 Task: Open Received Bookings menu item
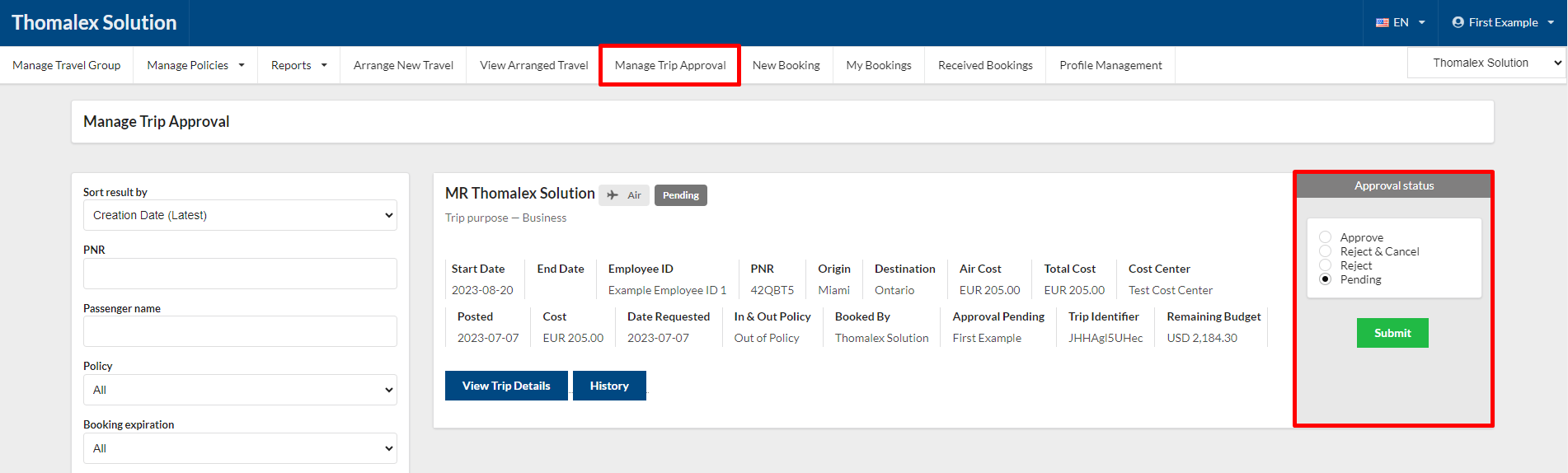985,65
